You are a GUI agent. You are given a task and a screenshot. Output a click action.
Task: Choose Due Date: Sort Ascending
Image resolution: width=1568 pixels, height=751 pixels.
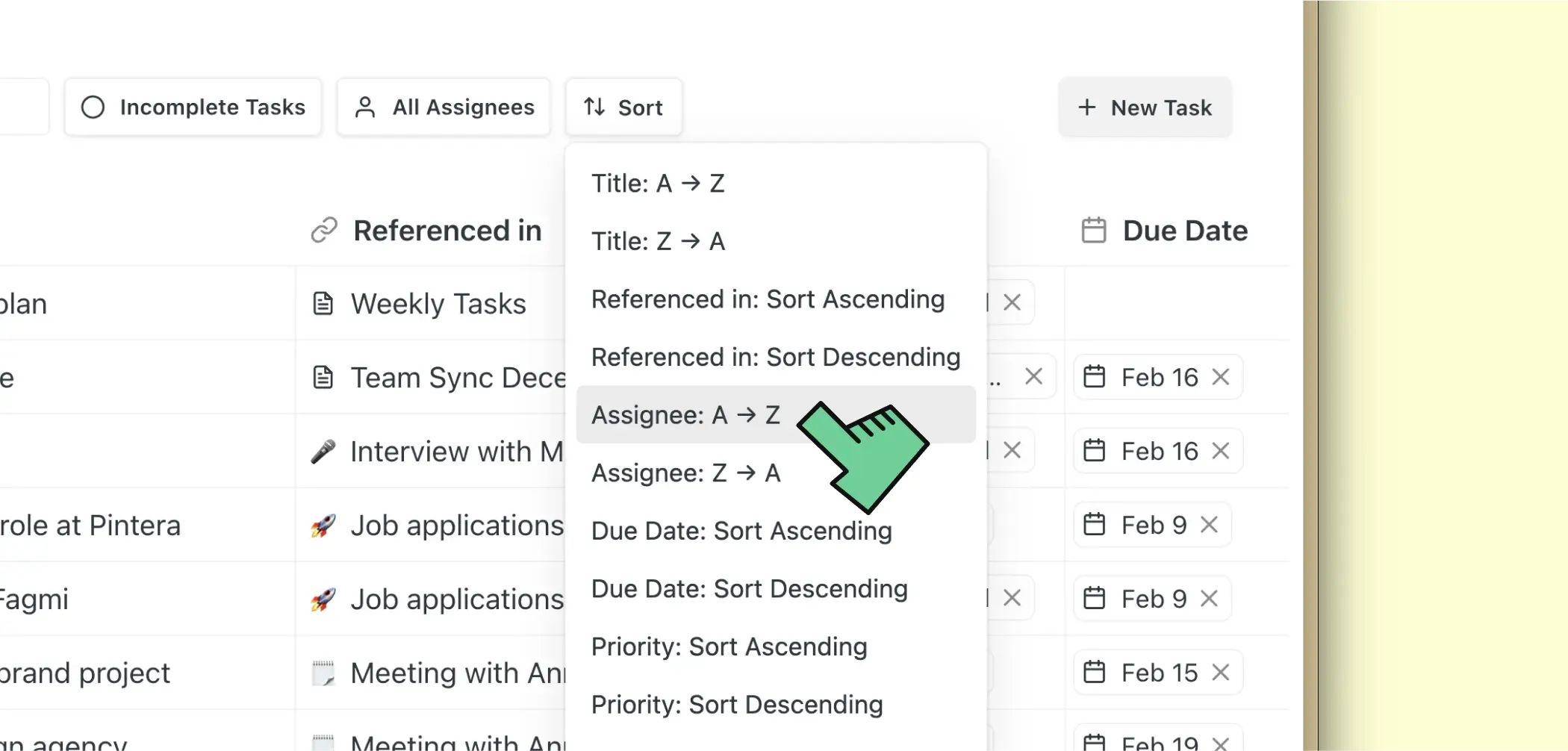[x=741, y=531]
